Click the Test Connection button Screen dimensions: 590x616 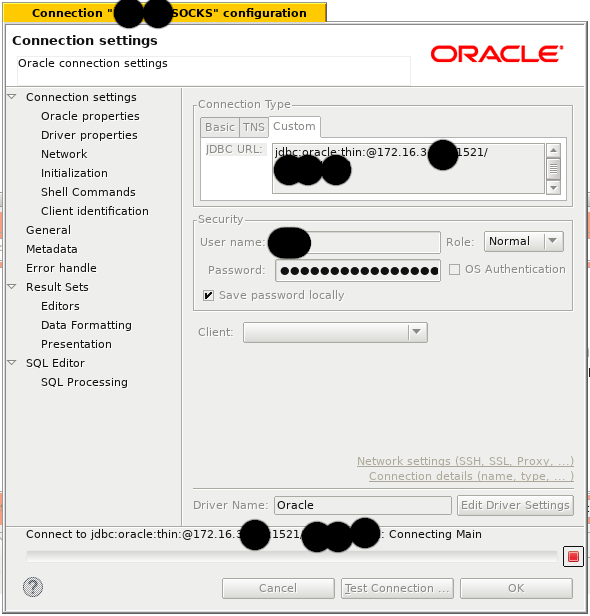coord(397,588)
